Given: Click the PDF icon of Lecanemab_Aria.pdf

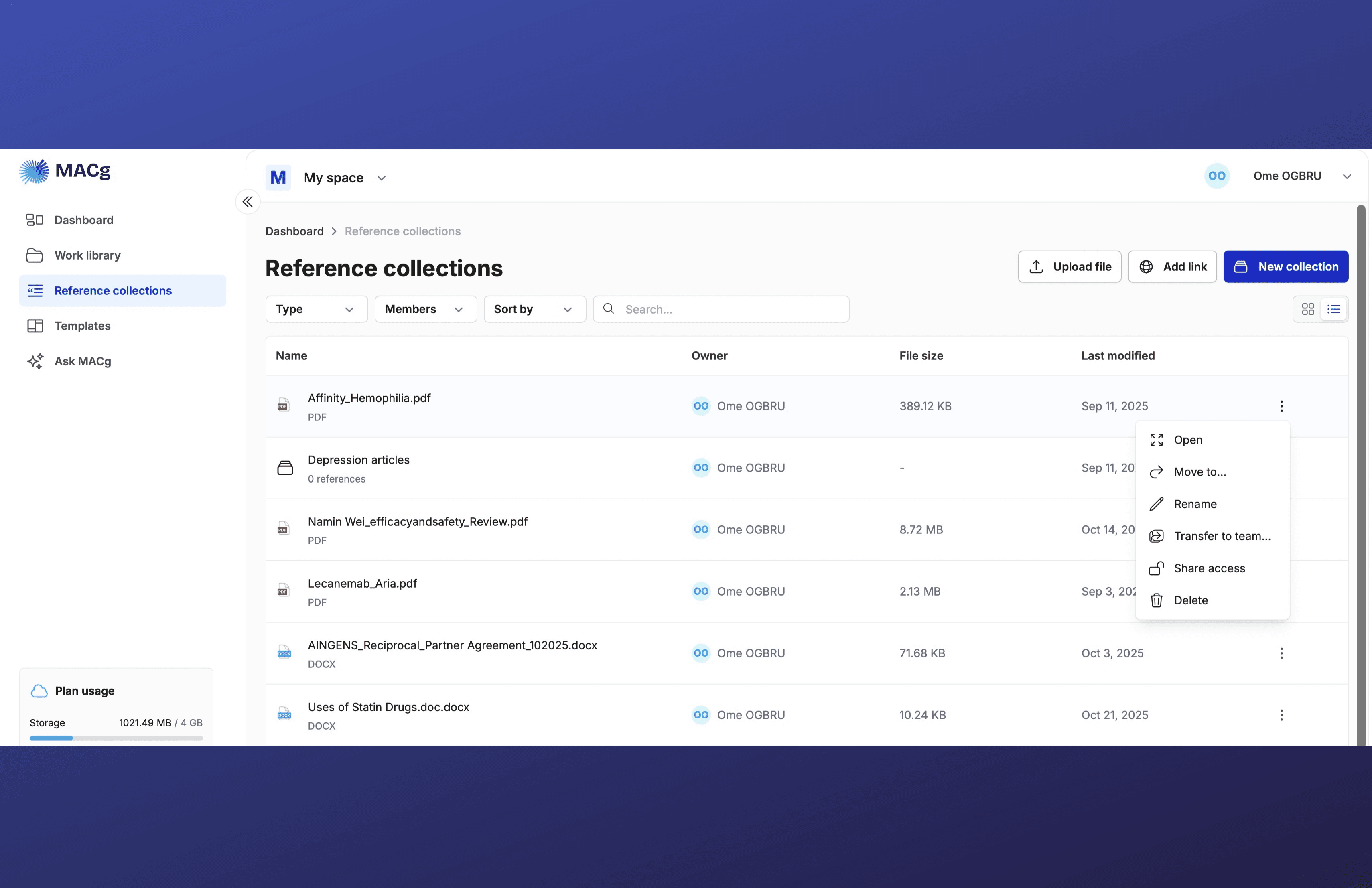Looking at the screenshot, I should click(283, 590).
